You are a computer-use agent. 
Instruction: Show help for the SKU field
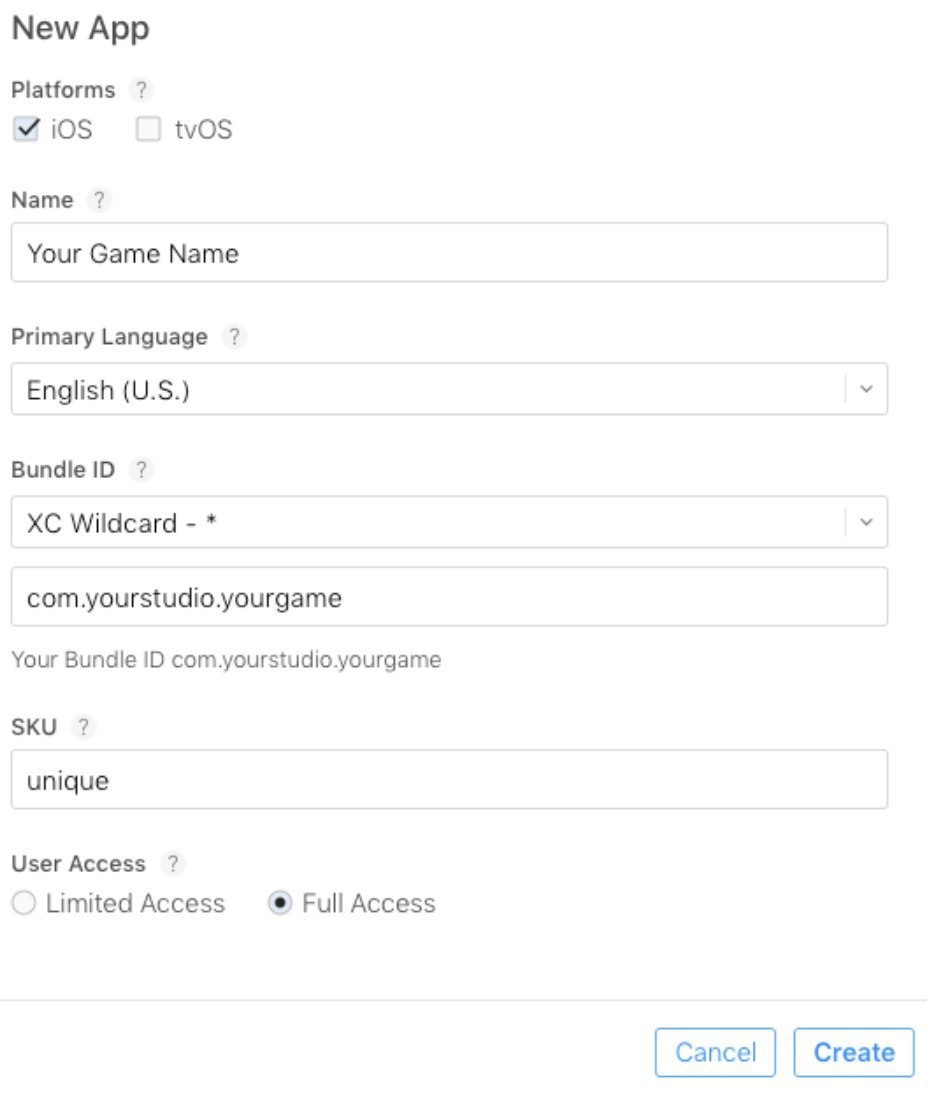[83, 728]
